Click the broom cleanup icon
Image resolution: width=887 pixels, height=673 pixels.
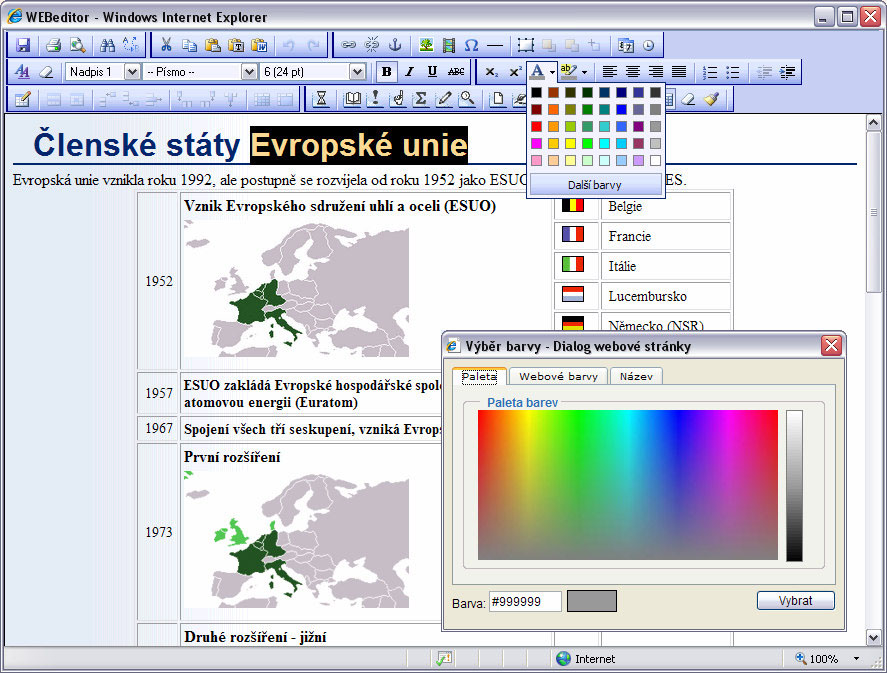click(711, 100)
